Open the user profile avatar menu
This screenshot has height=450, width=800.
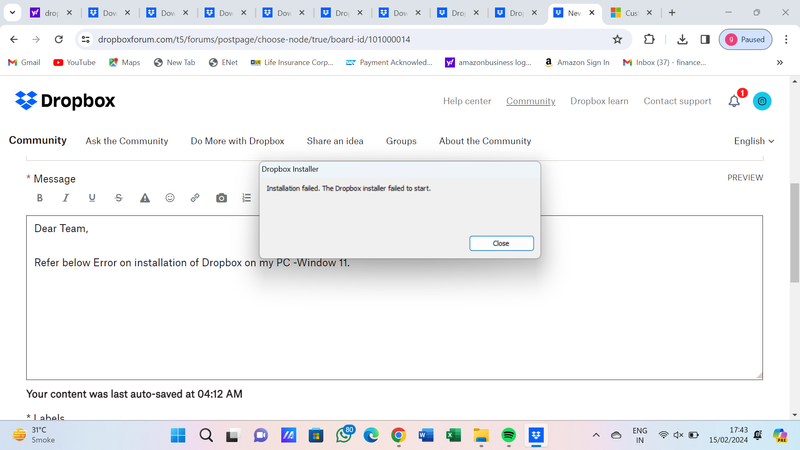(x=762, y=101)
